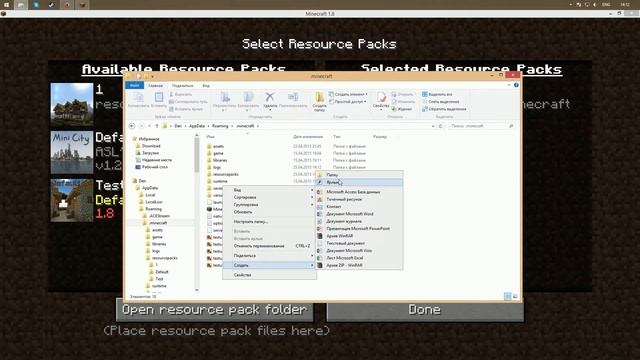Open the Создать элемент ribbon dropdown

(348, 94)
